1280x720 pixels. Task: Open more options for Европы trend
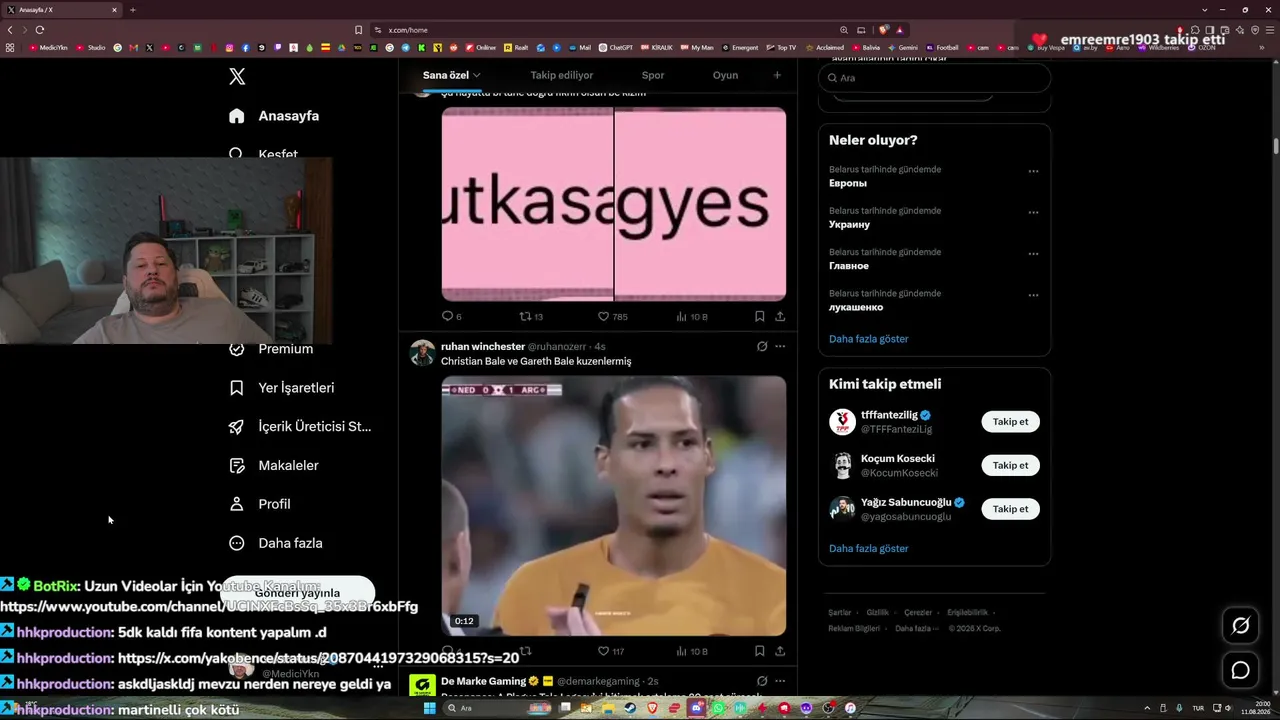coord(1033,171)
